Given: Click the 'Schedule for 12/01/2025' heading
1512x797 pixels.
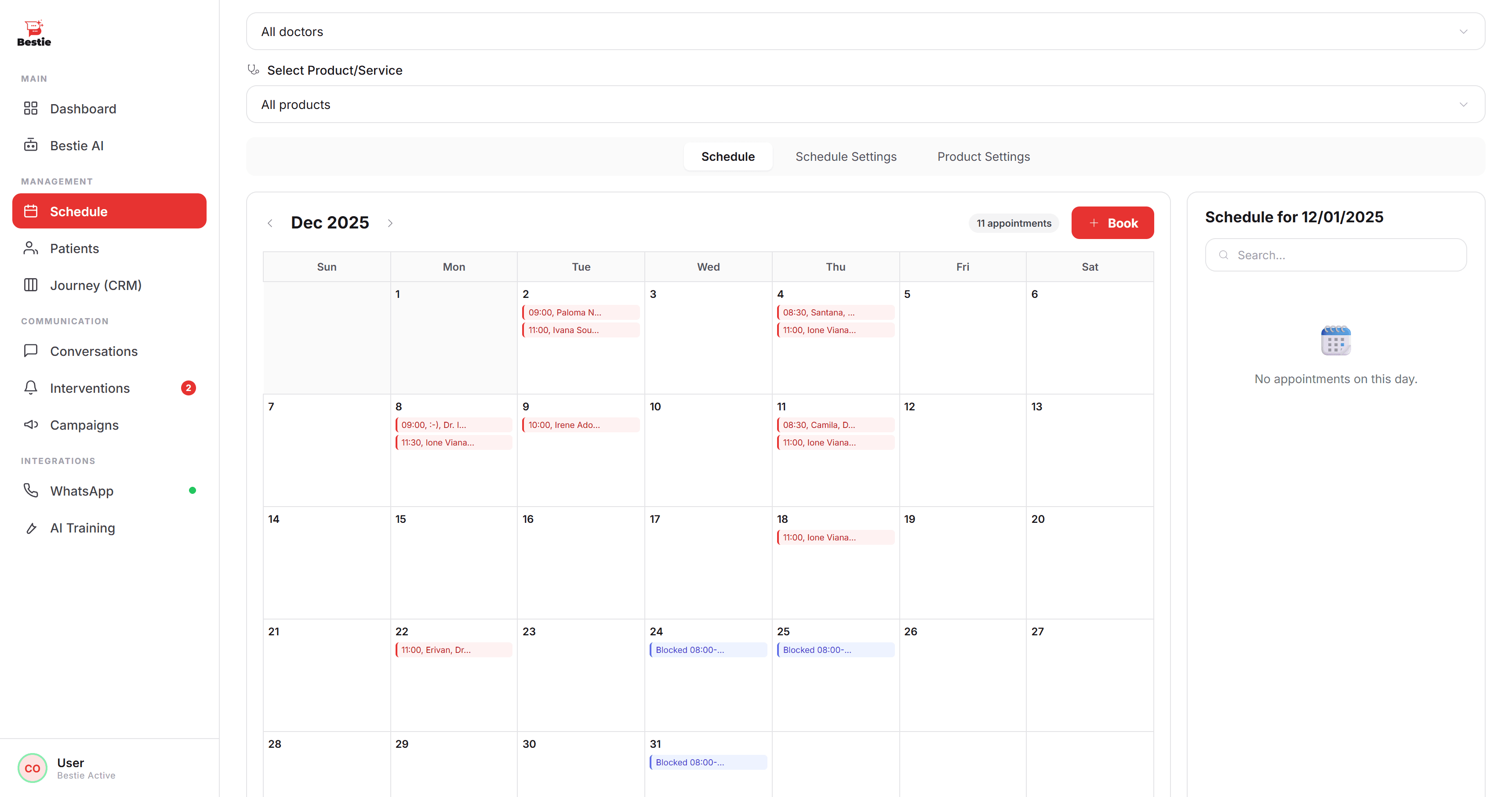Looking at the screenshot, I should (x=1294, y=217).
